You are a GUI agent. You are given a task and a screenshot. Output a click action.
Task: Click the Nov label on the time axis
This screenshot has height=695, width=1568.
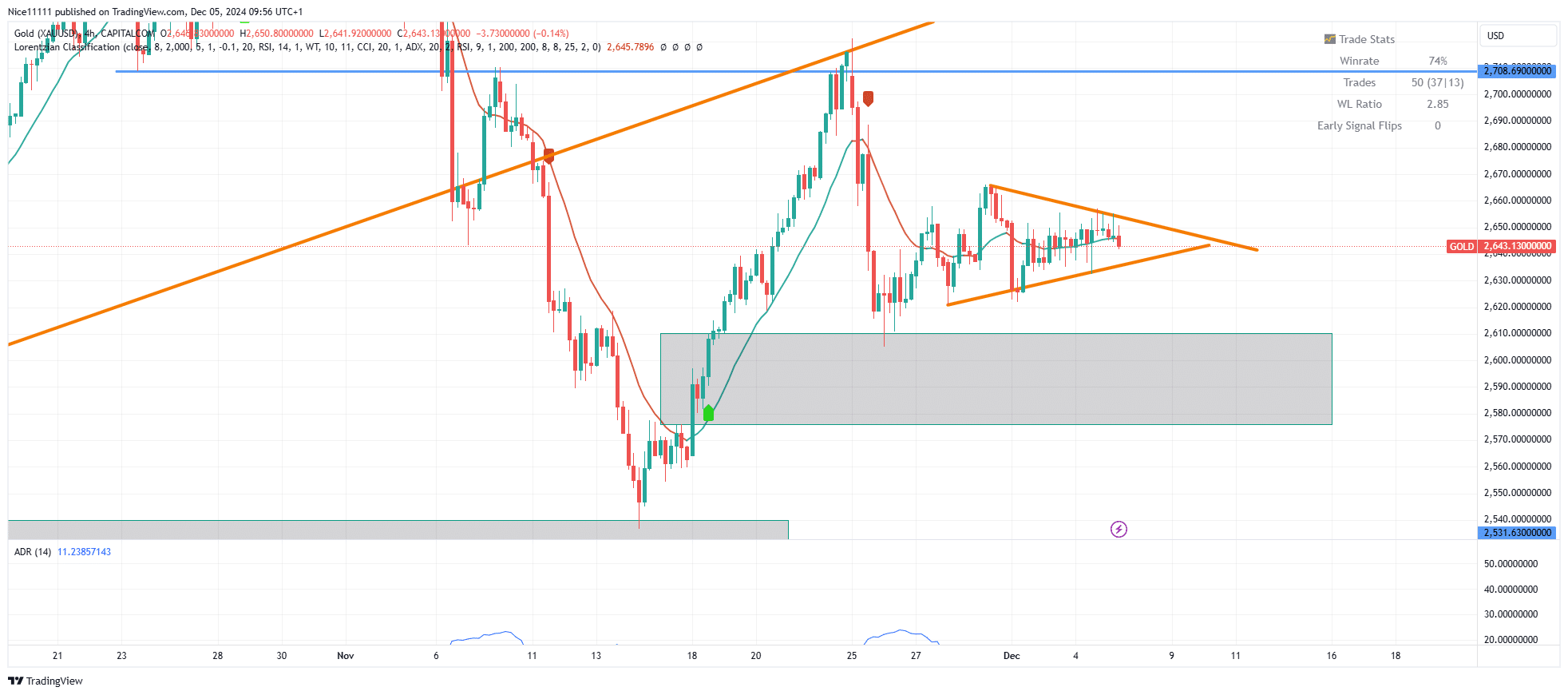click(x=346, y=656)
